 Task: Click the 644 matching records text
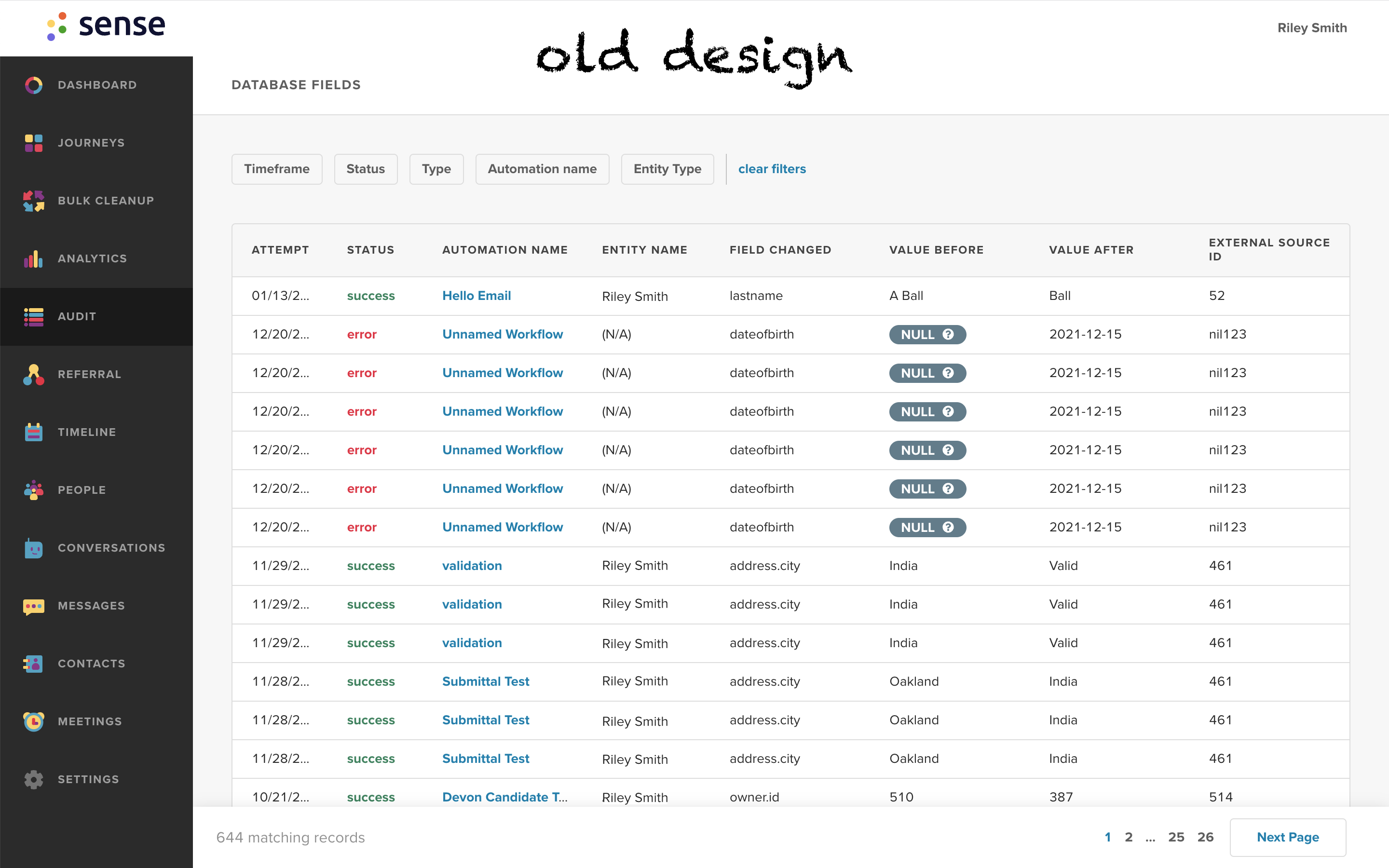coord(290,838)
